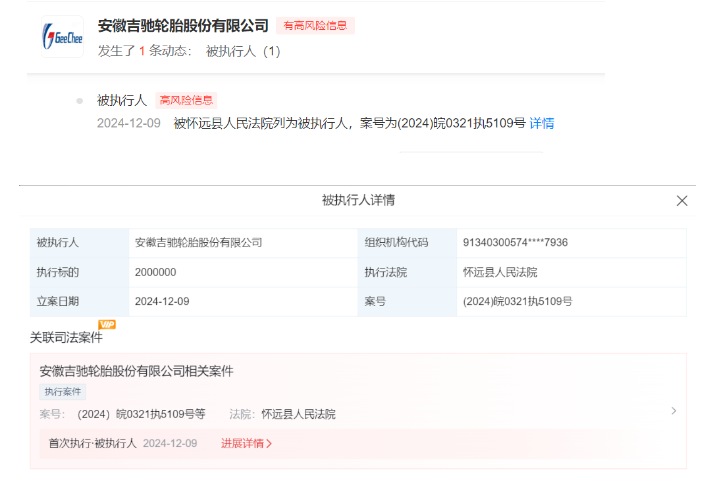Click the GeeChee company logo
The width and height of the screenshot is (707, 488).
coord(63,37)
